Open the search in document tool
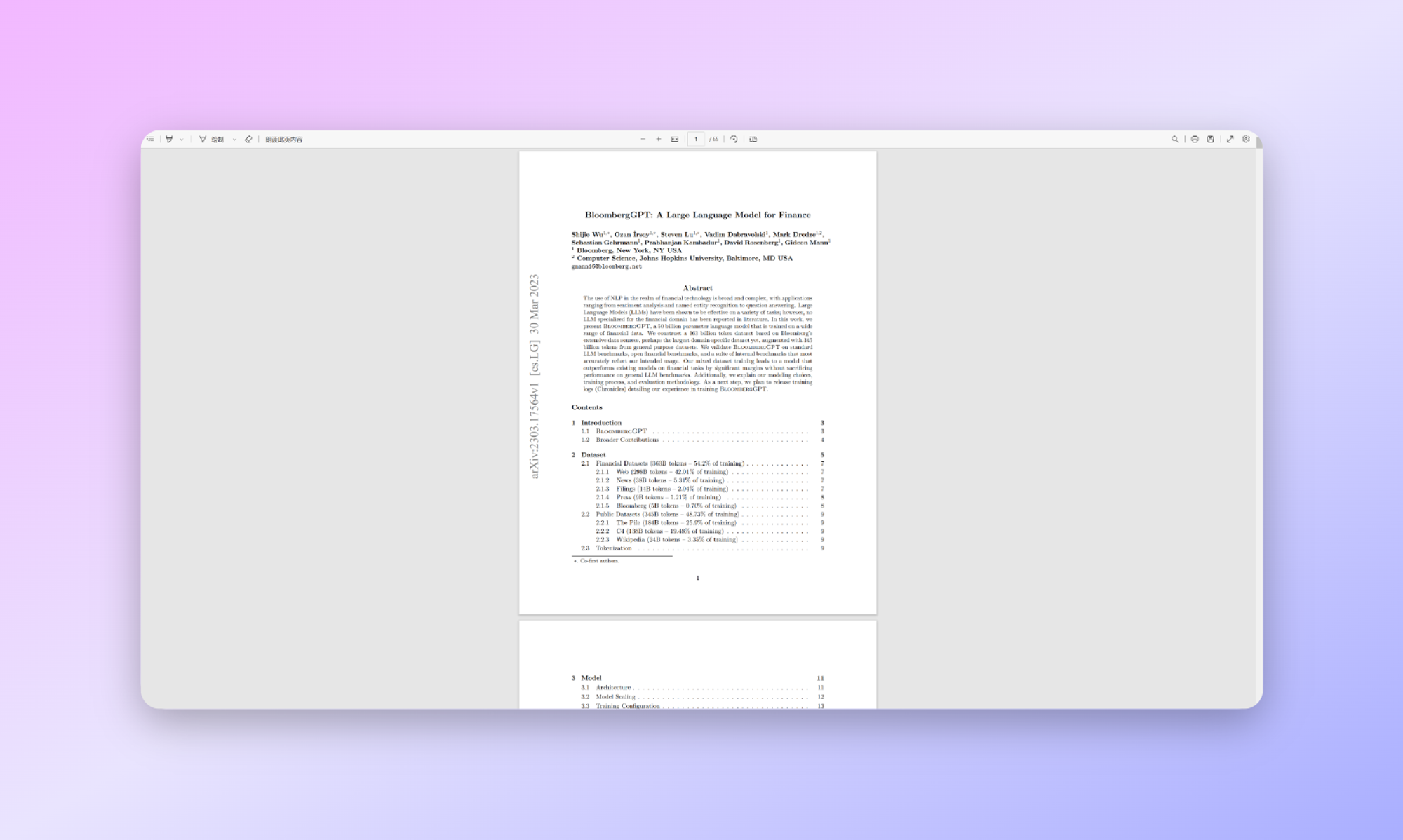1403x840 pixels. click(1175, 139)
